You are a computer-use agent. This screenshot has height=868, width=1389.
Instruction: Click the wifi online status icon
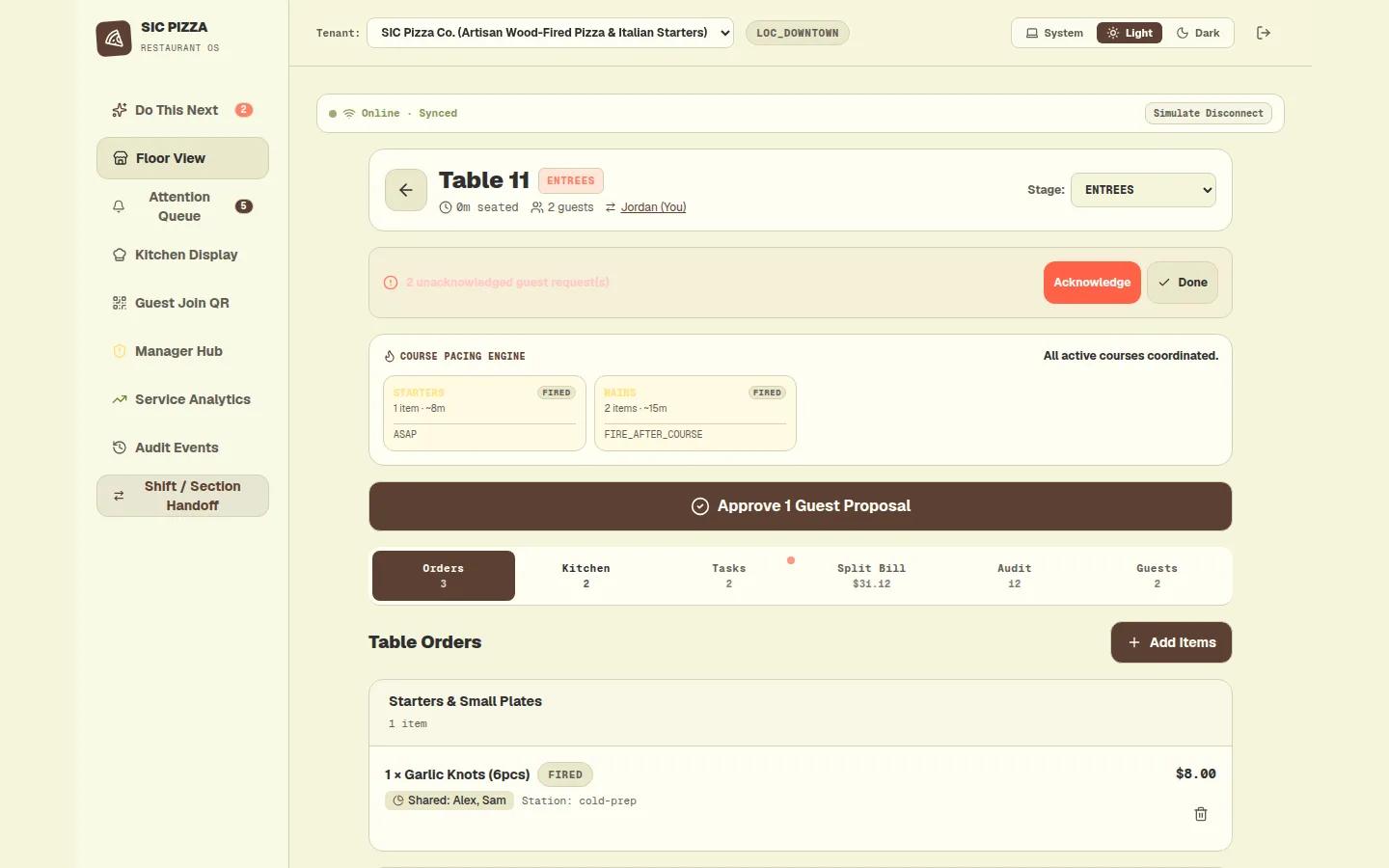click(349, 113)
